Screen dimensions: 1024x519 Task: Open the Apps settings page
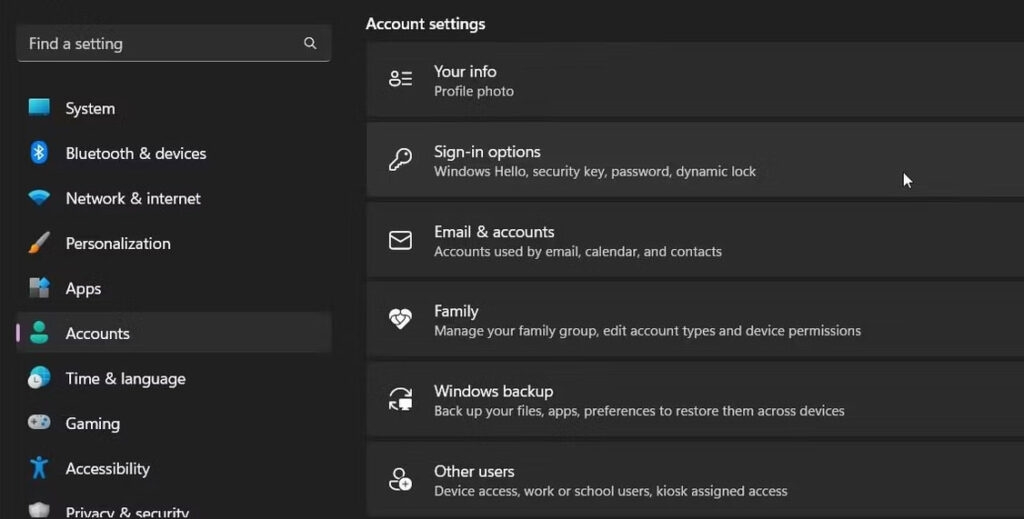pyautogui.click(x=174, y=288)
